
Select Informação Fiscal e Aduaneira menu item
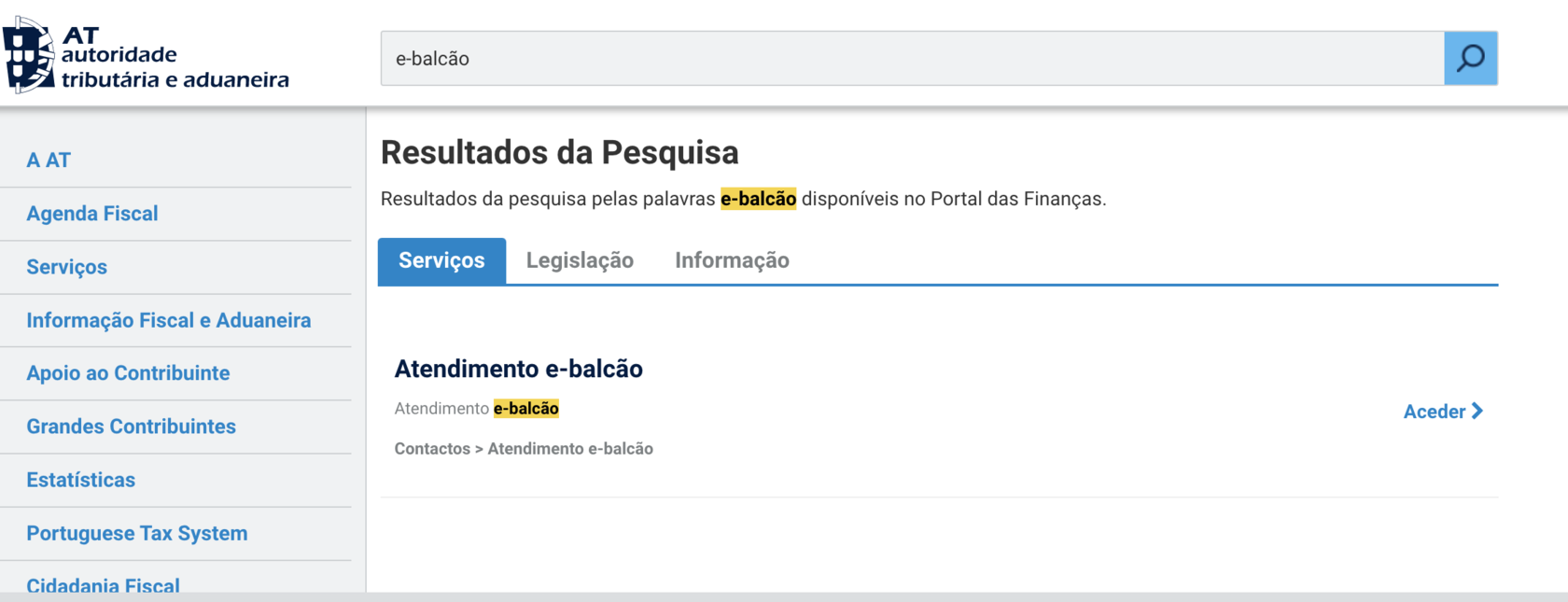pyautogui.click(x=169, y=320)
